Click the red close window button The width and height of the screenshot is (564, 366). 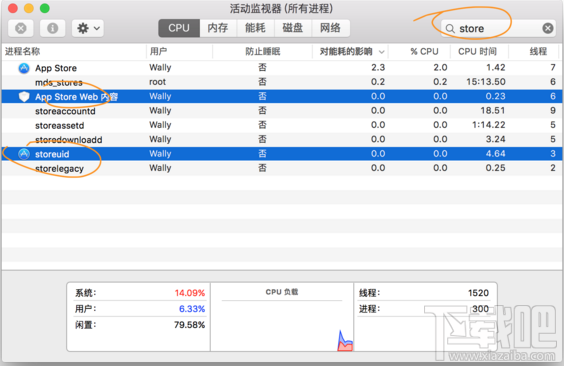click(13, 8)
